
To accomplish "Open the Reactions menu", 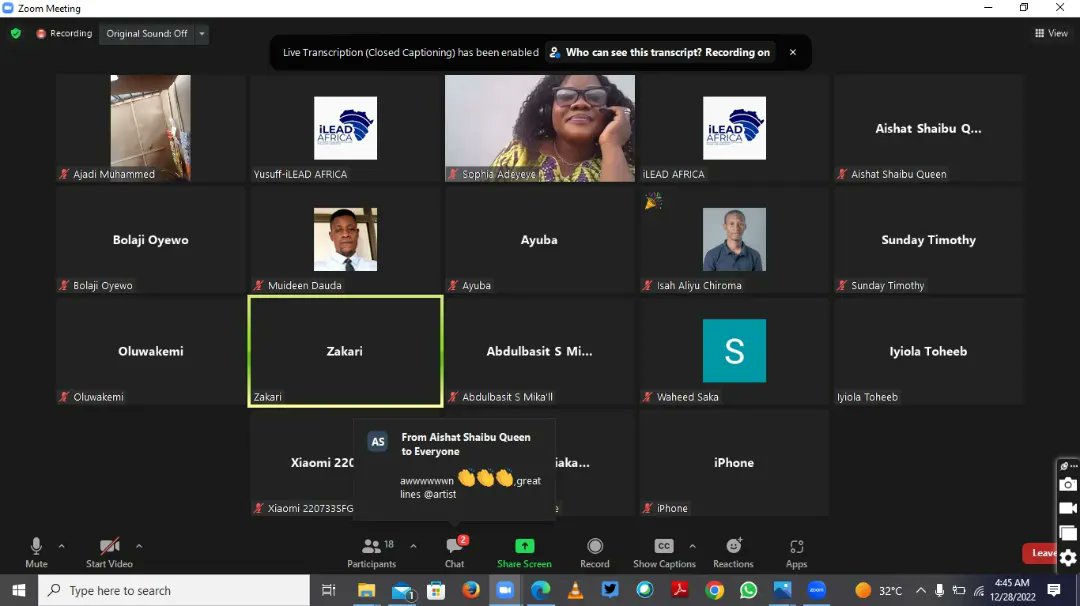I will pyautogui.click(x=733, y=552).
